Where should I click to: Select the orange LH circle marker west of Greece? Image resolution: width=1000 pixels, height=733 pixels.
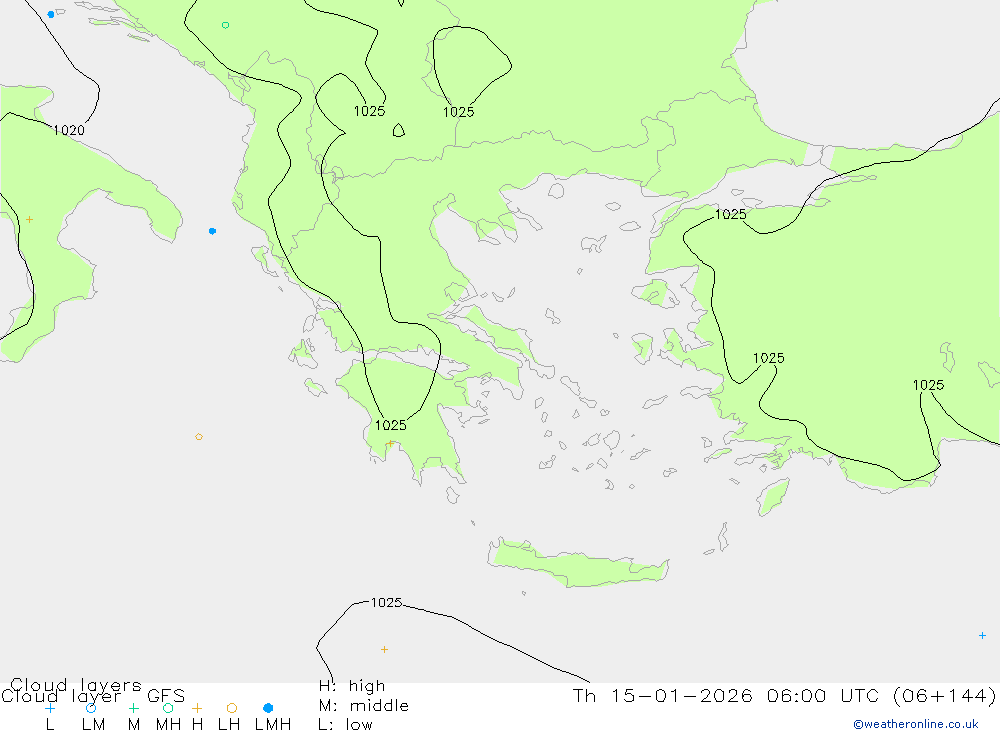[199, 437]
